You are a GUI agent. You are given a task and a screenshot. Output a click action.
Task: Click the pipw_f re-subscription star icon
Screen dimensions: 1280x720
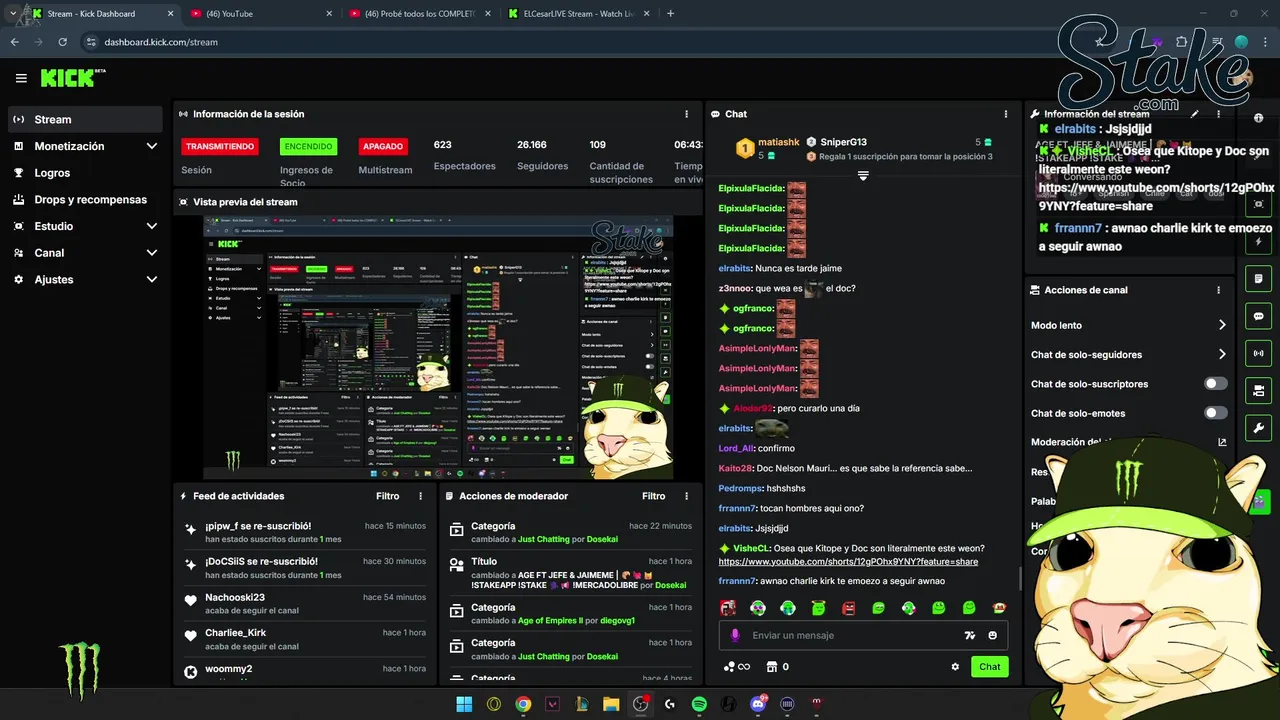click(x=190, y=530)
